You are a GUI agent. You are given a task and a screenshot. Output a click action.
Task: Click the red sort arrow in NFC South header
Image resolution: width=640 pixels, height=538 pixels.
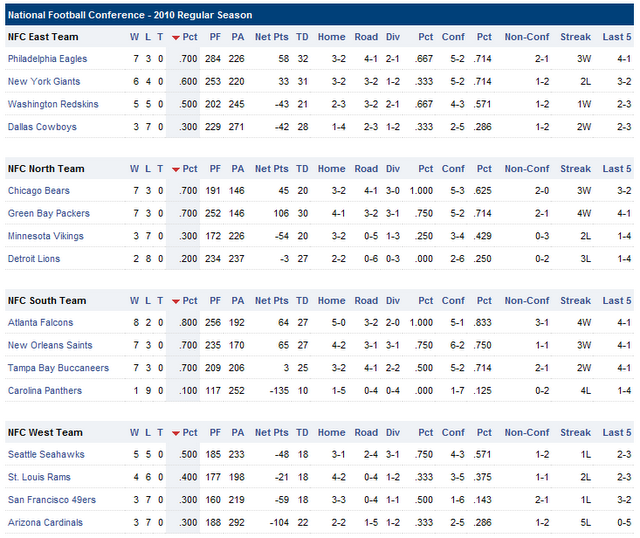[176, 301]
